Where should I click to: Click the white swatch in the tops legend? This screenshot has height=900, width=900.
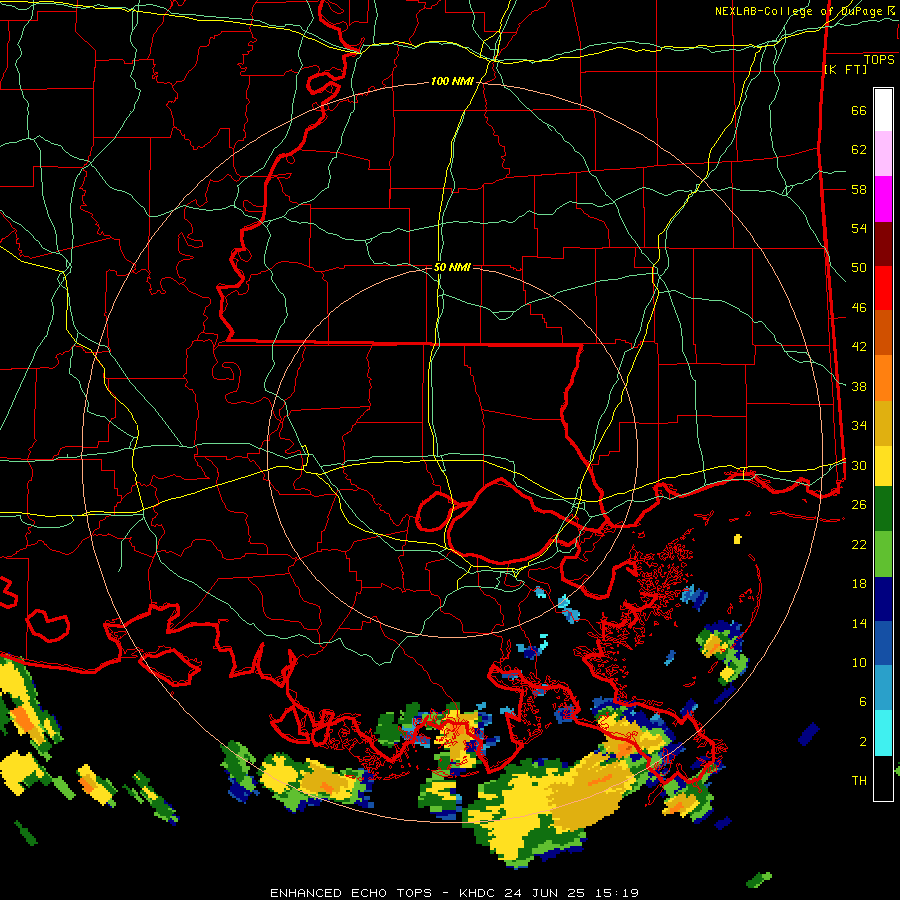tap(883, 111)
